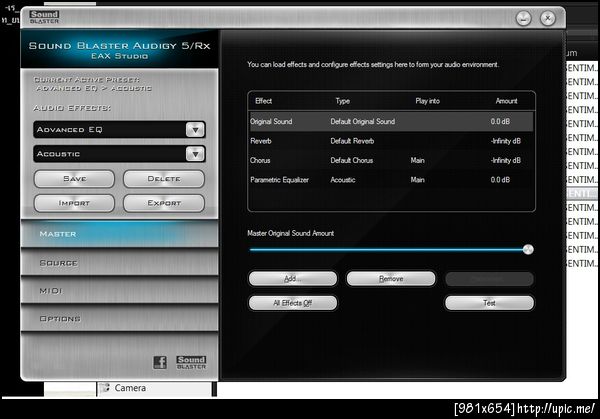Click the Amount column header
This screenshot has width=600, height=419.
click(506, 101)
